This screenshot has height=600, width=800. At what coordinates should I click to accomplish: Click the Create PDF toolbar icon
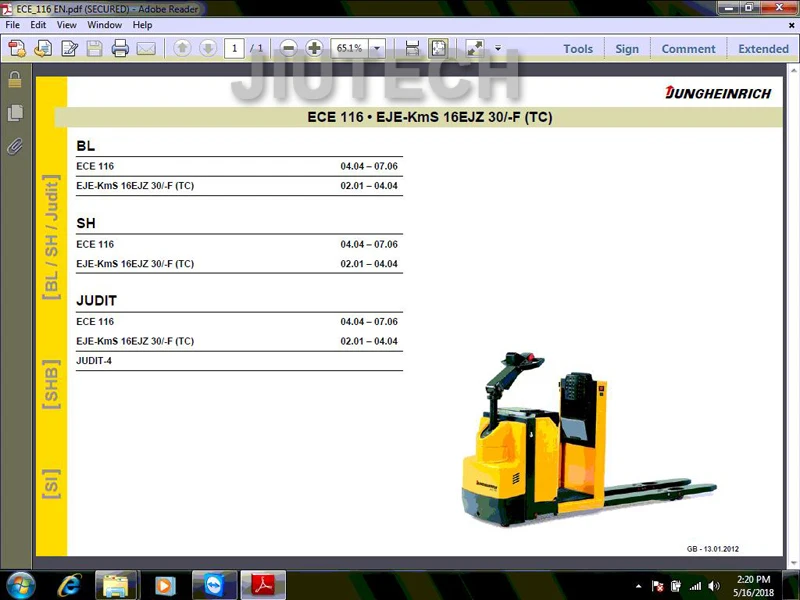click(17, 48)
